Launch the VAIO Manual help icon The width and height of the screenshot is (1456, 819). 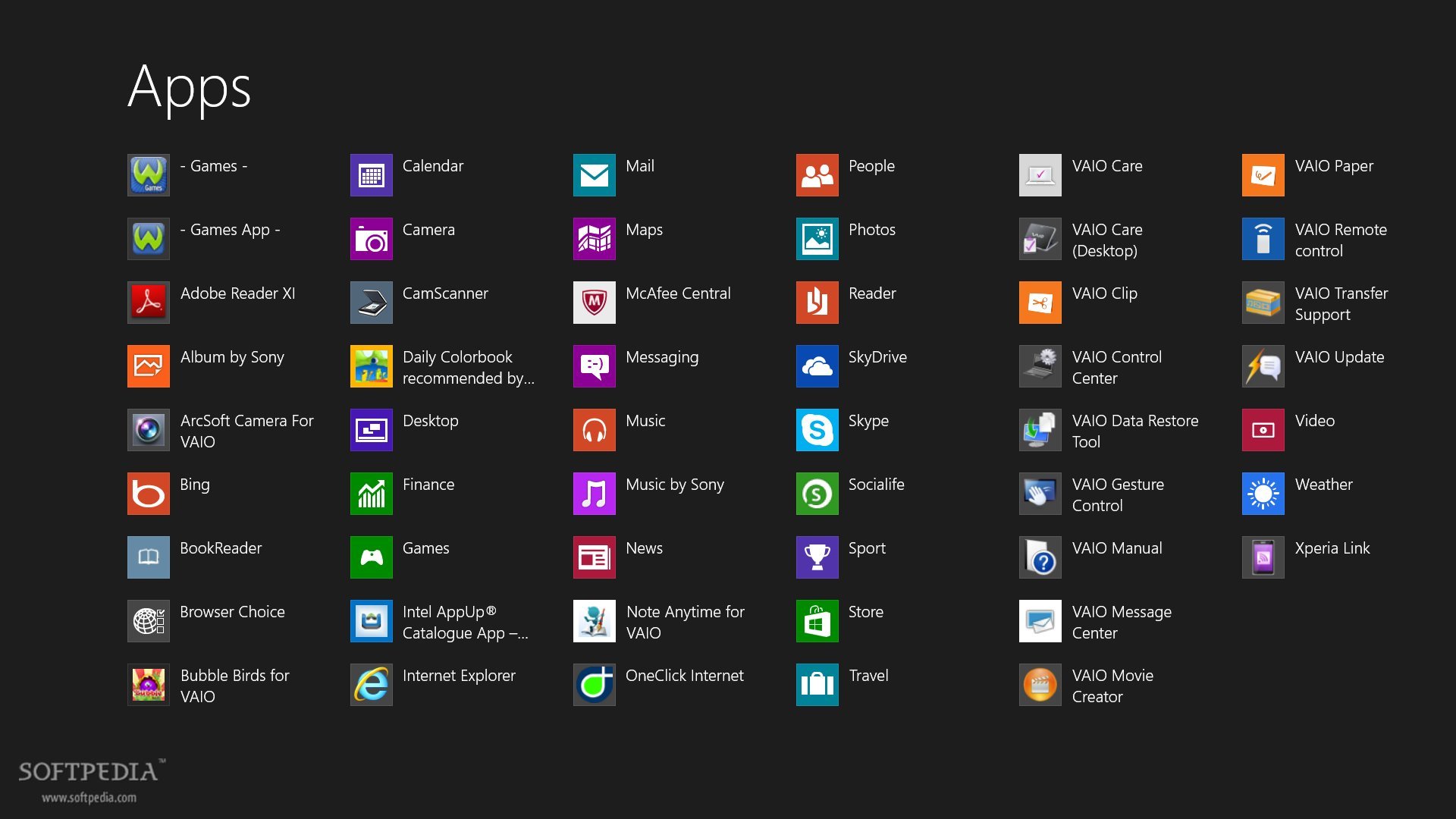coord(1040,557)
